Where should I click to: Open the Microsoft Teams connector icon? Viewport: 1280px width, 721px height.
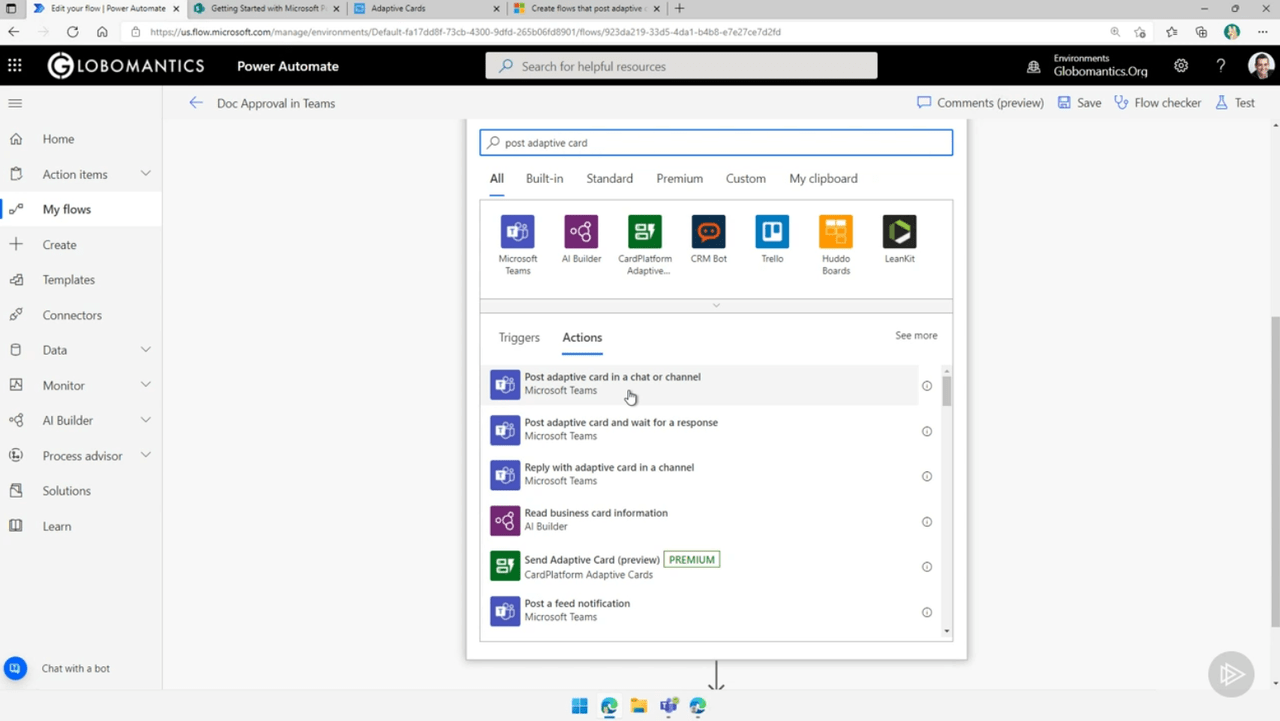(517, 232)
